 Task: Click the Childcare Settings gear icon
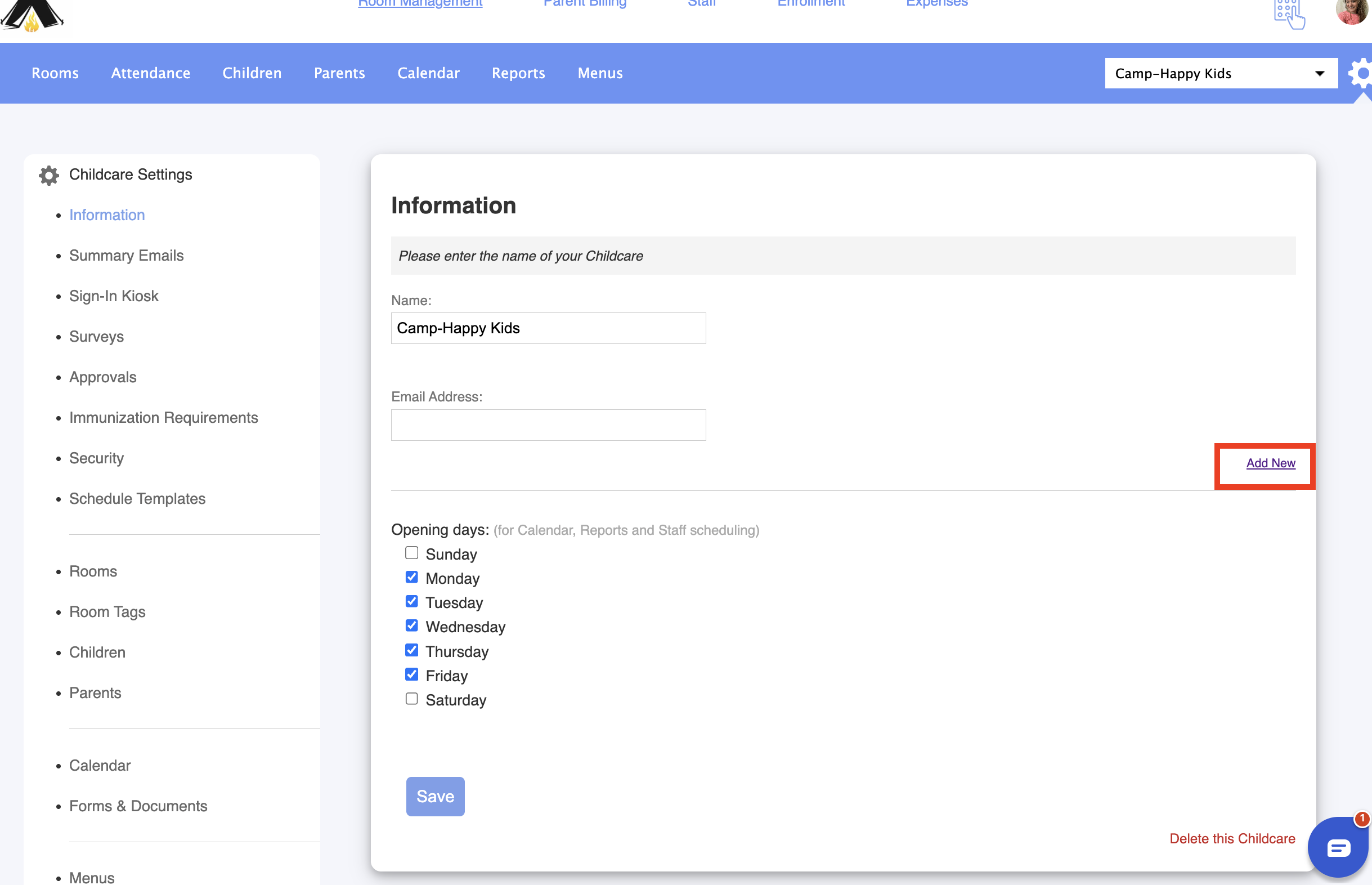(49, 175)
